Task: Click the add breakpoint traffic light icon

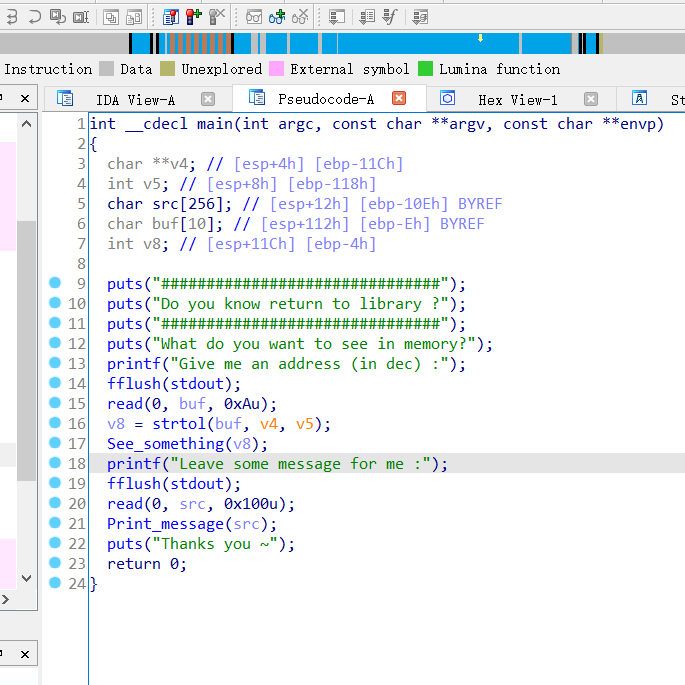Action: 194,17
